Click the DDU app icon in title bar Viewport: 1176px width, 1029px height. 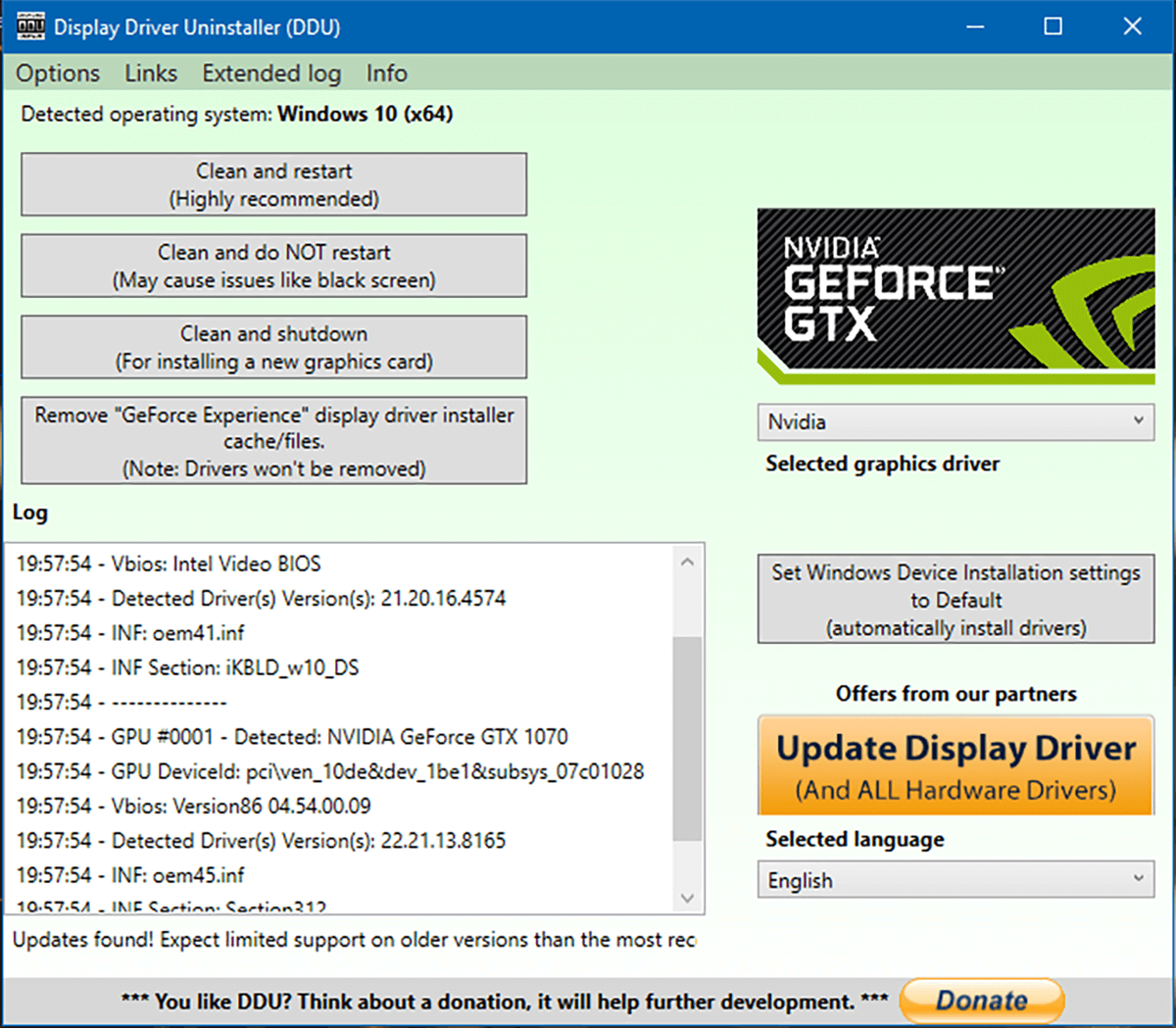30,26
